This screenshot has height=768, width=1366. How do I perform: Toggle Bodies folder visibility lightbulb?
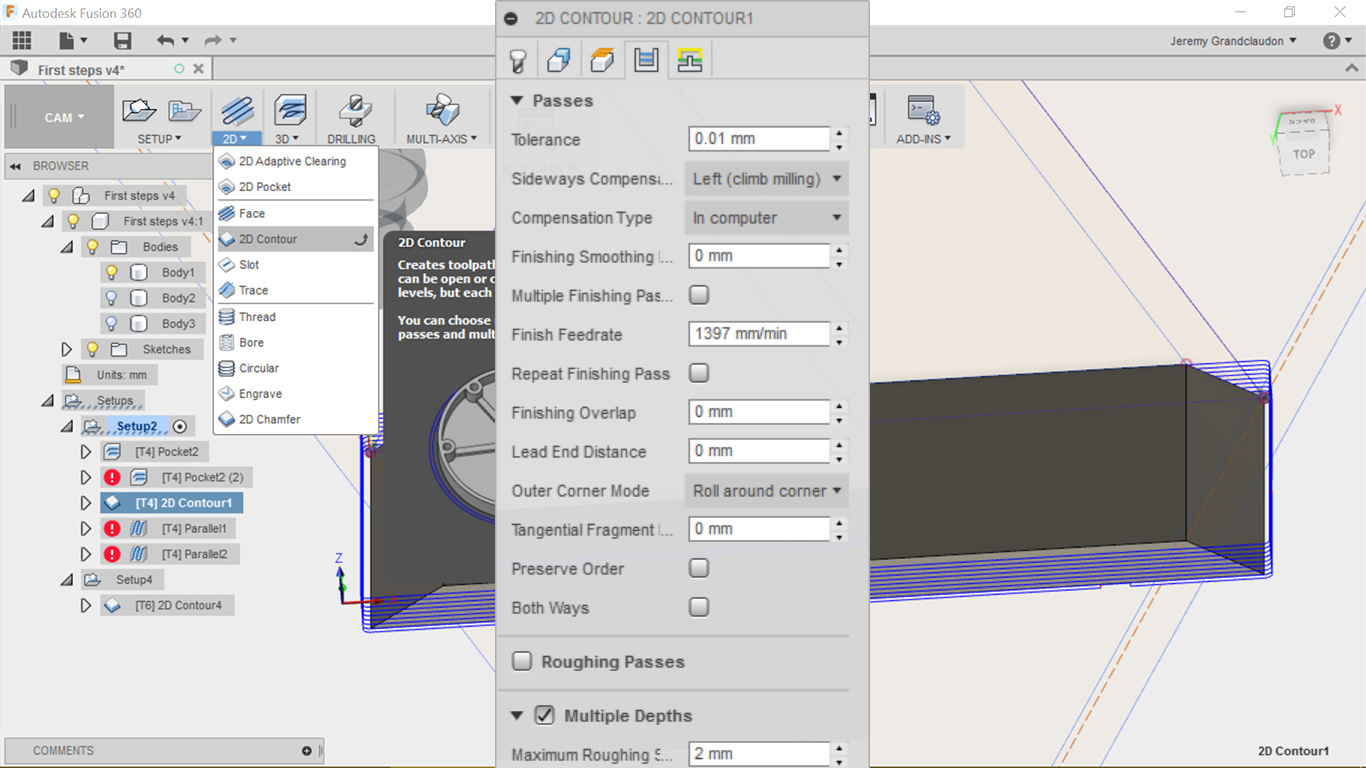pyautogui.click(x=92, y=246)
